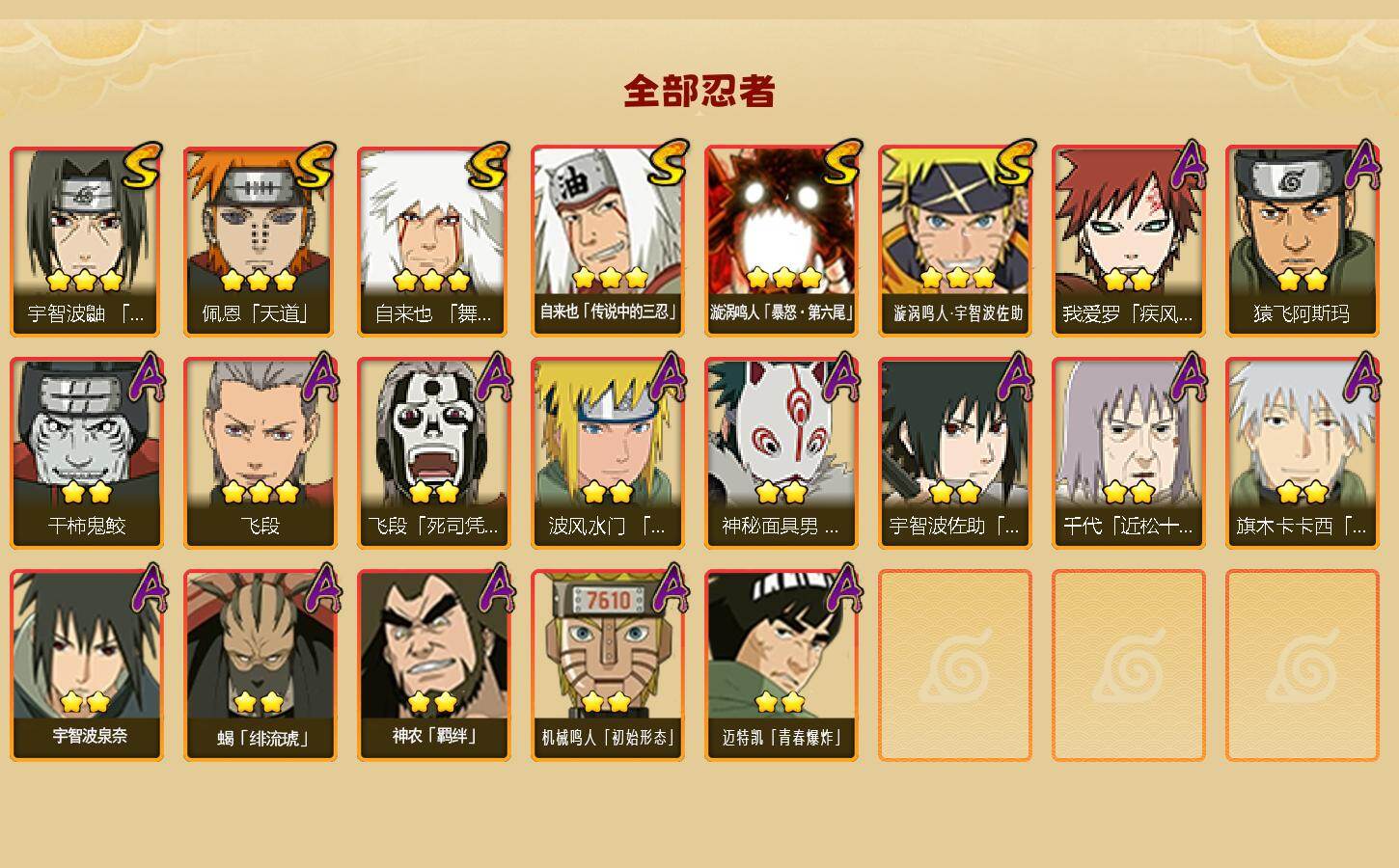
Task: Select the three-star 飞段 card
Action: tap(260, 453)
